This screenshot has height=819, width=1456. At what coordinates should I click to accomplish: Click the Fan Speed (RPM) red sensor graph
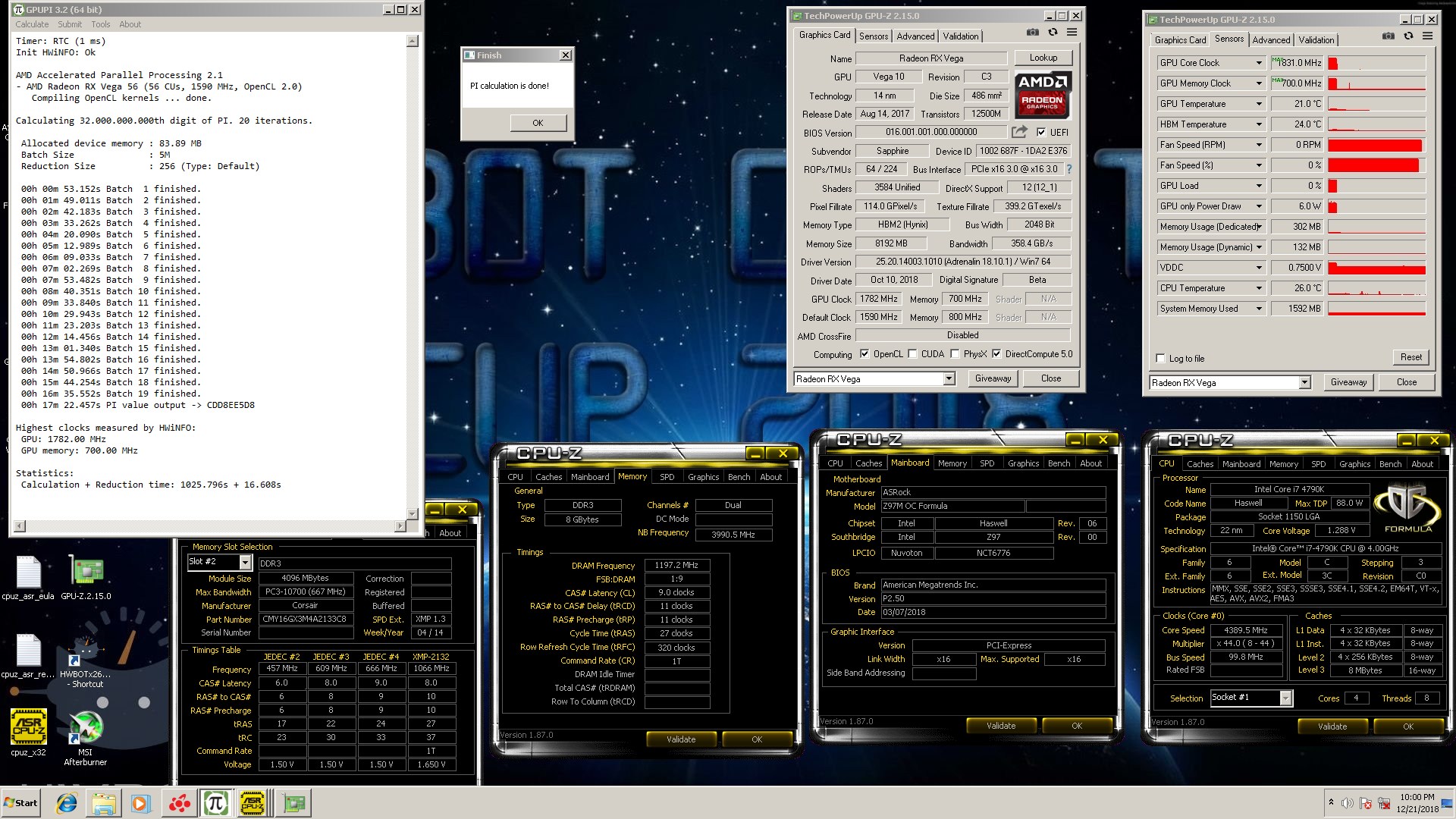tap(1376, 145)
